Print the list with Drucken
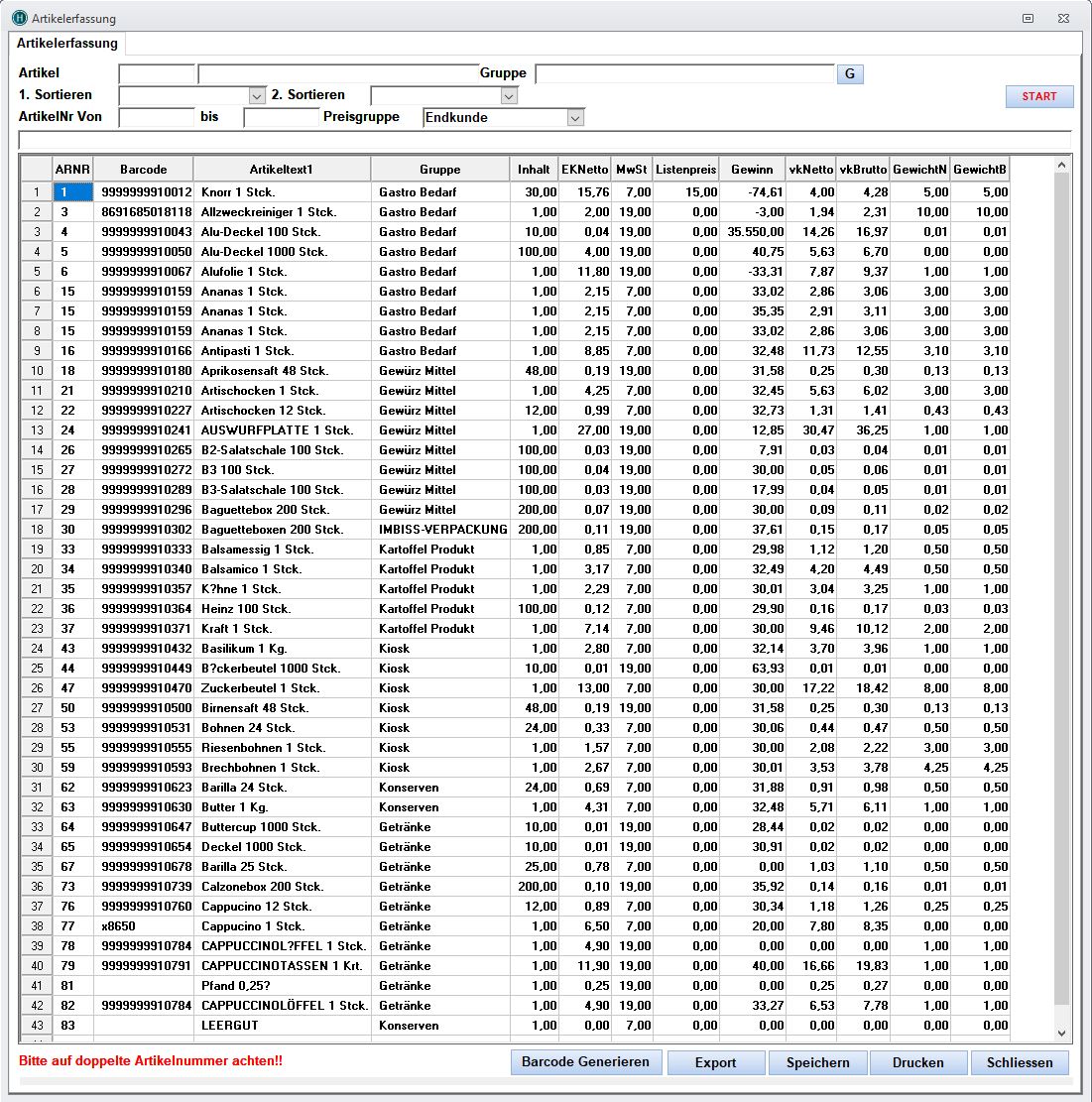The height and width of the screenshot is (1102, 1092). tap(917, 1062)
